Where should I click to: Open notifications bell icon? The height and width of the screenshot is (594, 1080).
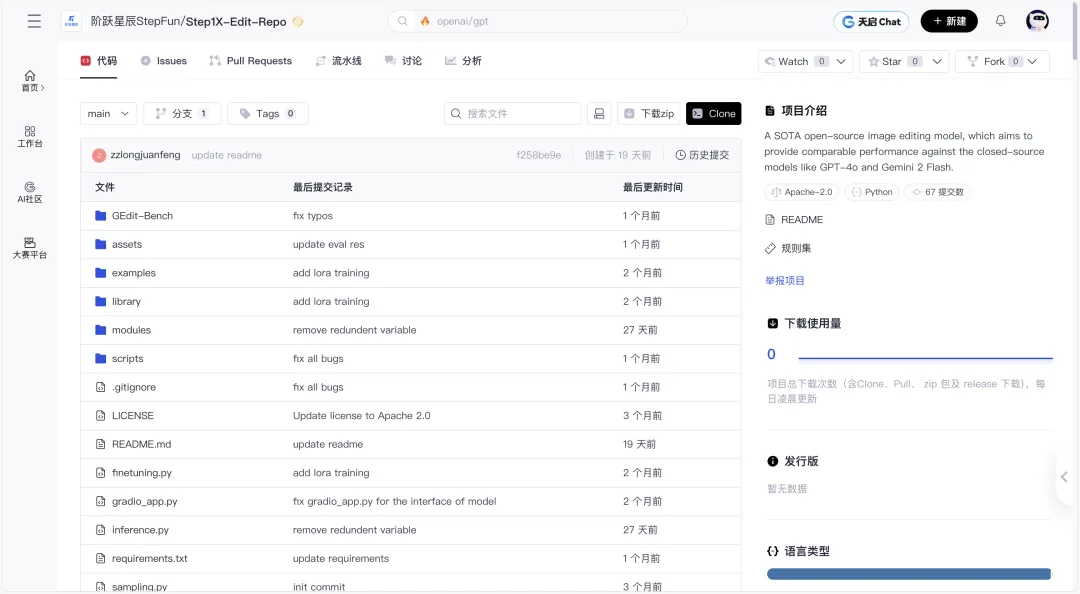pyautogui.click(x=1000, y=21)
